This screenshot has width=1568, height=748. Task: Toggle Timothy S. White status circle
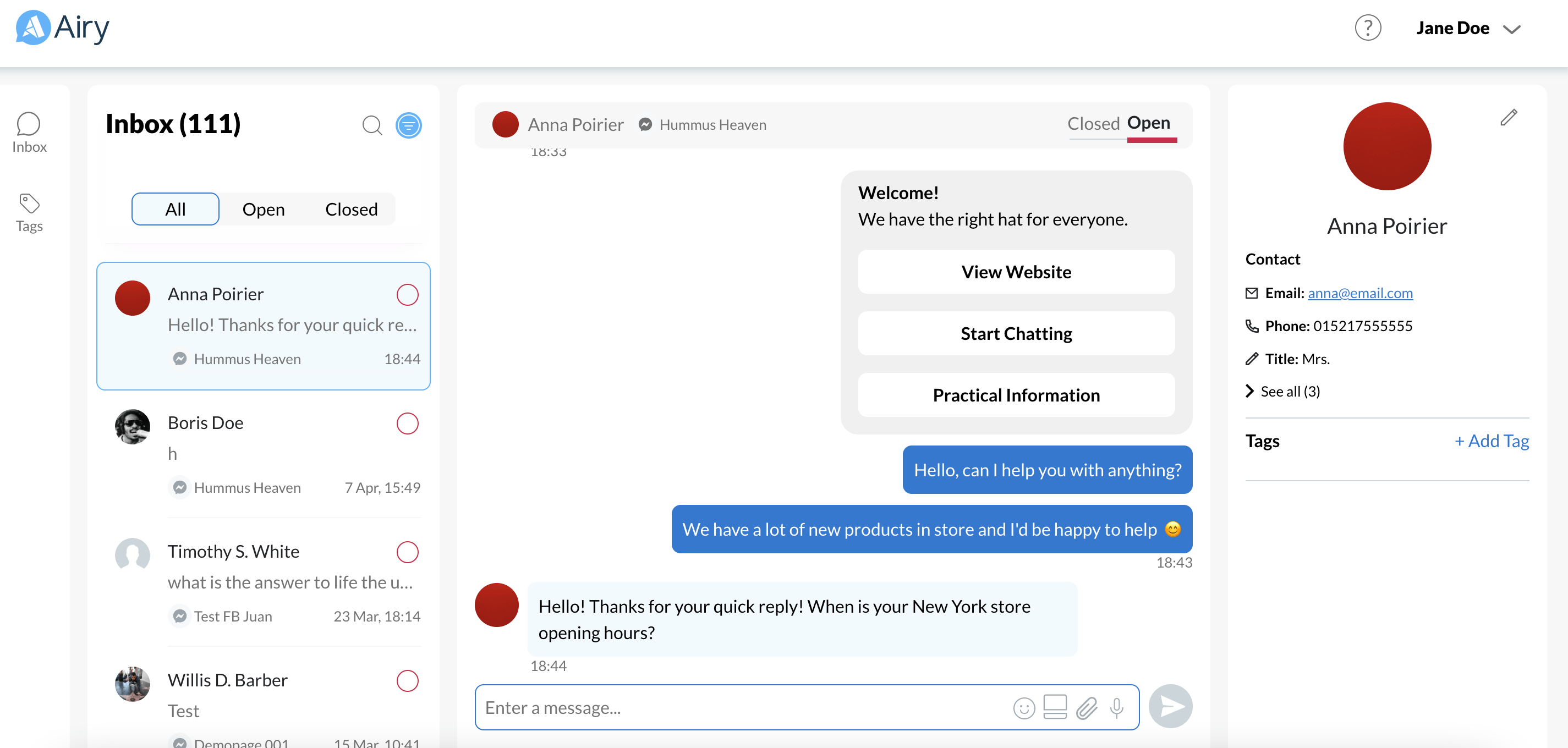coord(407,552)
